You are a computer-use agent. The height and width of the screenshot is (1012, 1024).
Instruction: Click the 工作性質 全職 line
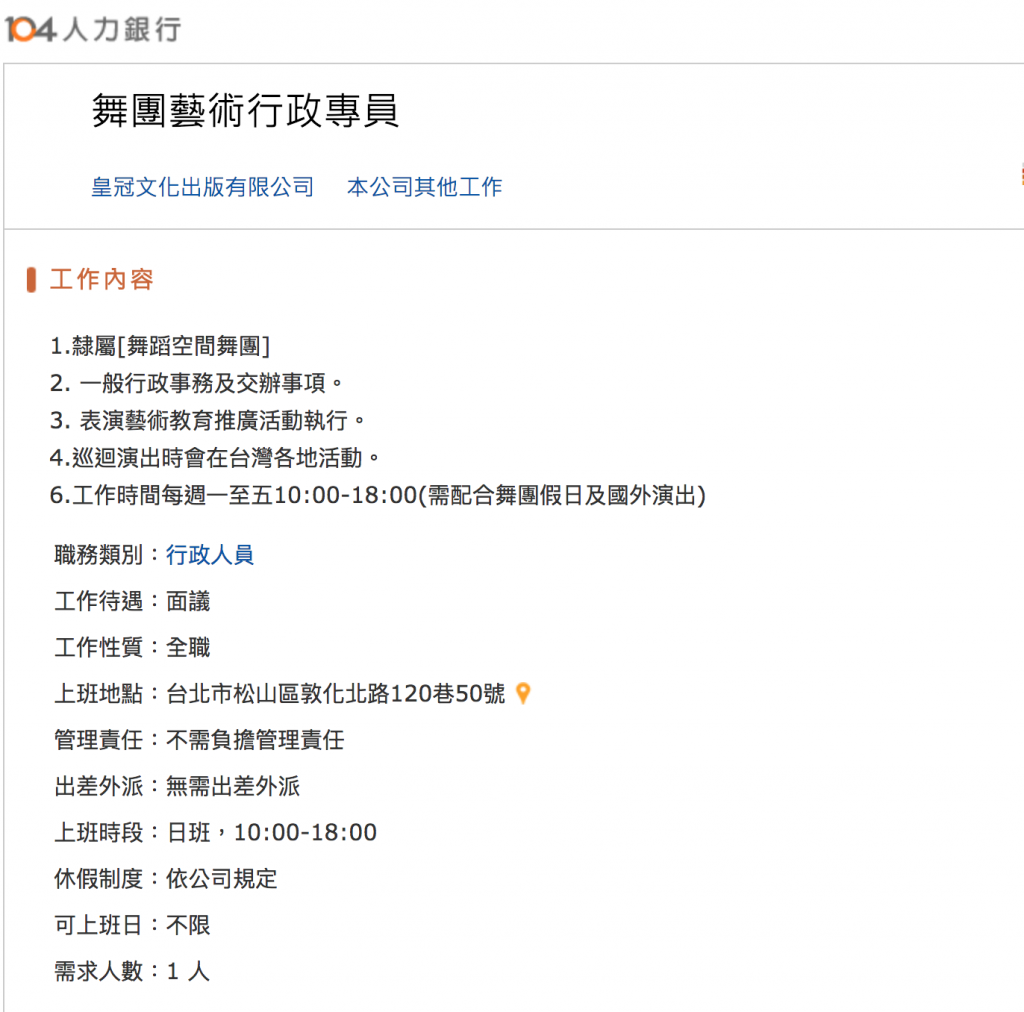click(x=132, y=648)
